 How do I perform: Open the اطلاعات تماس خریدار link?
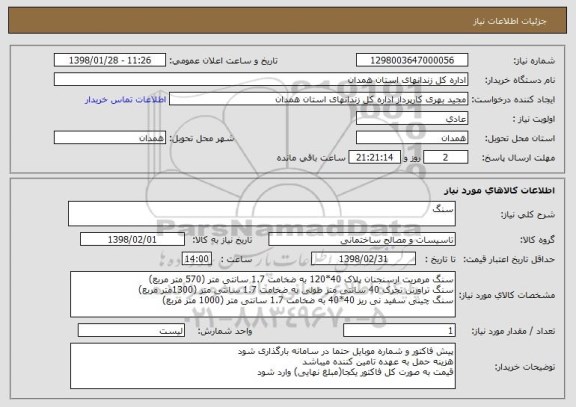click(126, 100)
